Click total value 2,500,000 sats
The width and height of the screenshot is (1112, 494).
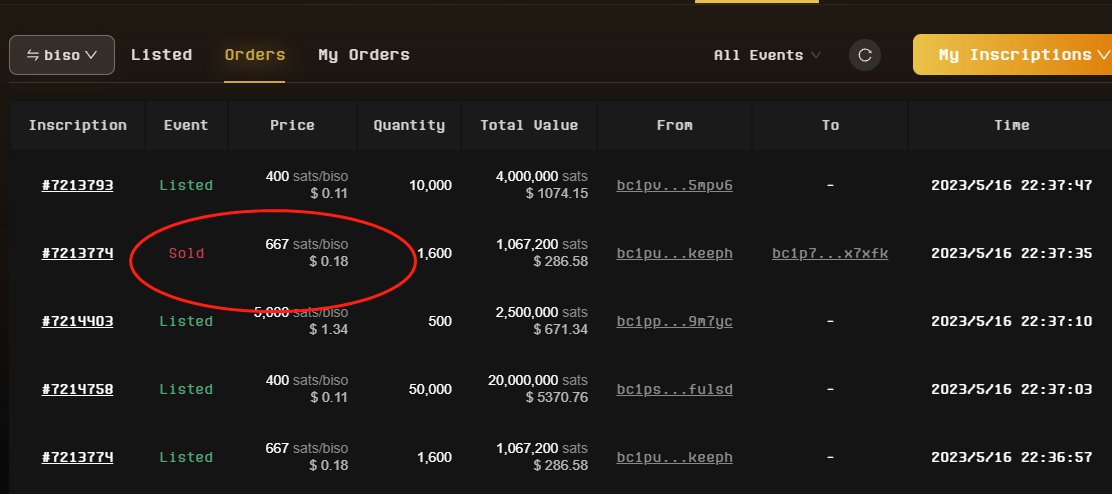542,313
